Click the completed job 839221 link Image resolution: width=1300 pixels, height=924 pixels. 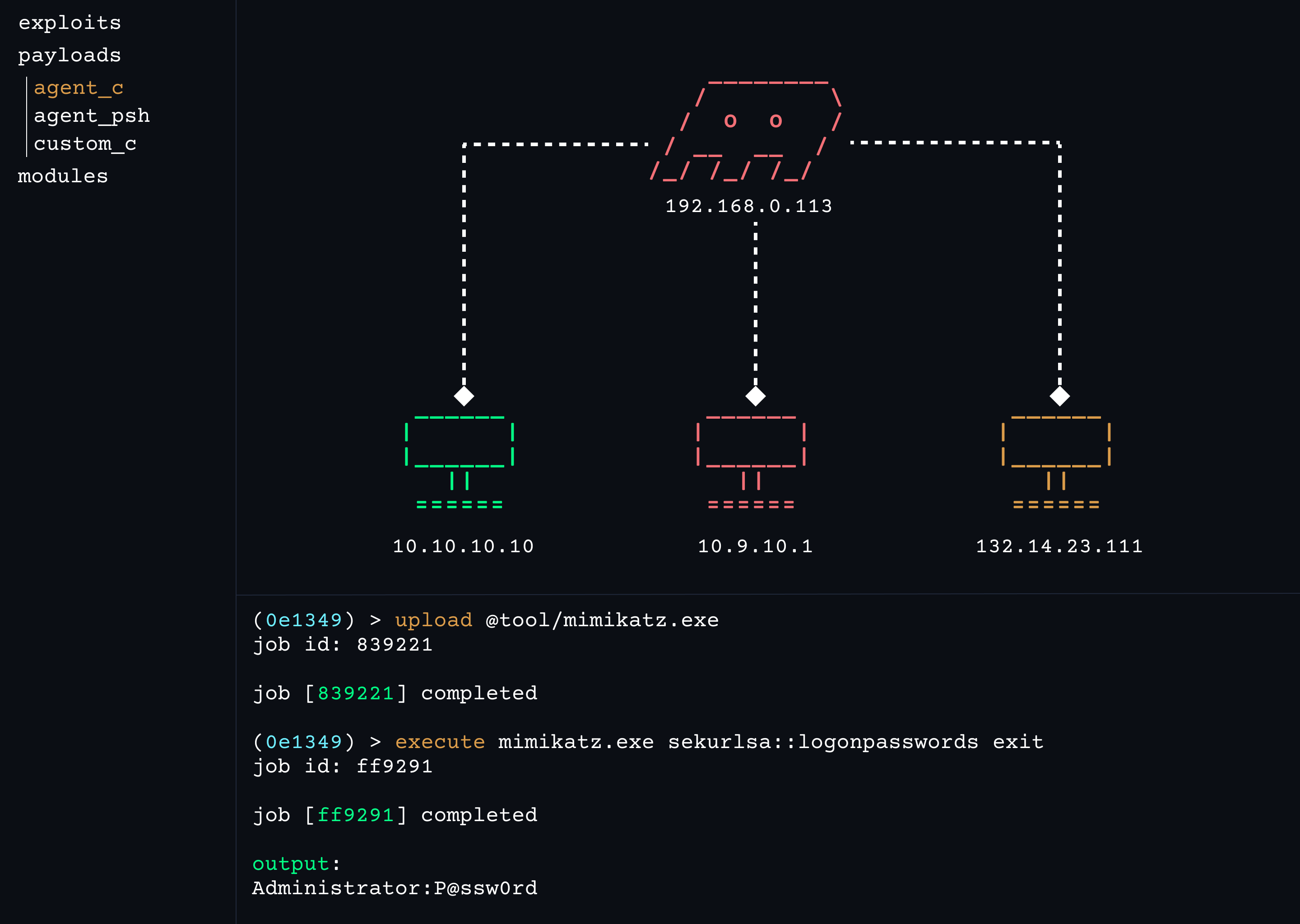pos(356,693)
